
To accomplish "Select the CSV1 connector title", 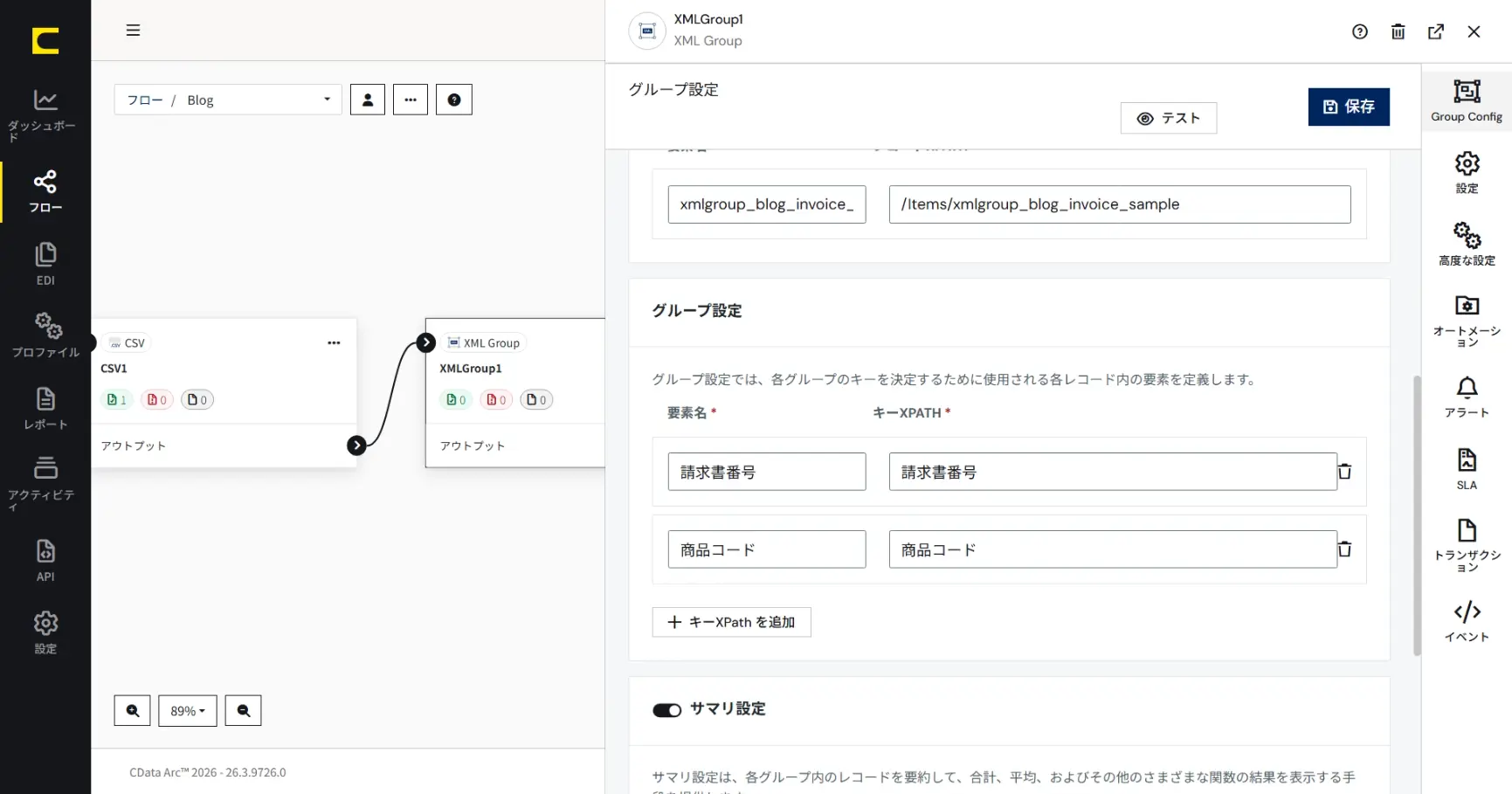I will (x=114, y=369).
